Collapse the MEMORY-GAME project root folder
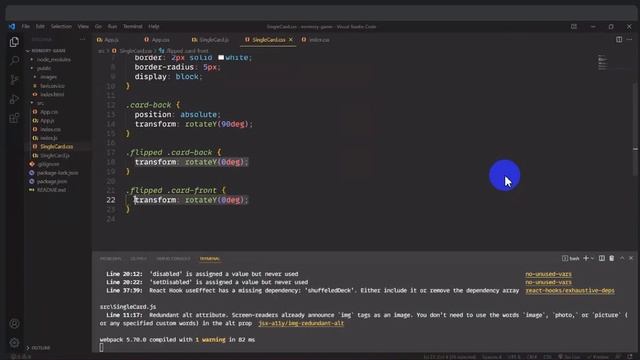The width and height of the screenshot is (640, 360). (x=46, y=51)
